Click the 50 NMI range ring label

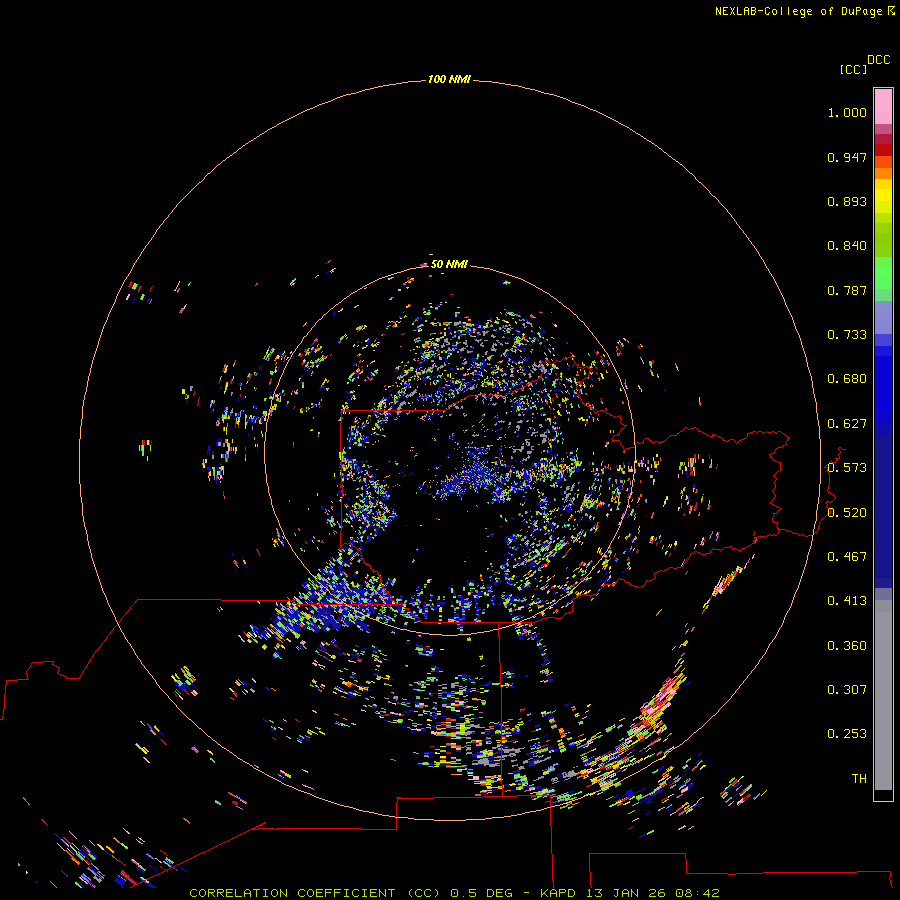coord(449,264)
